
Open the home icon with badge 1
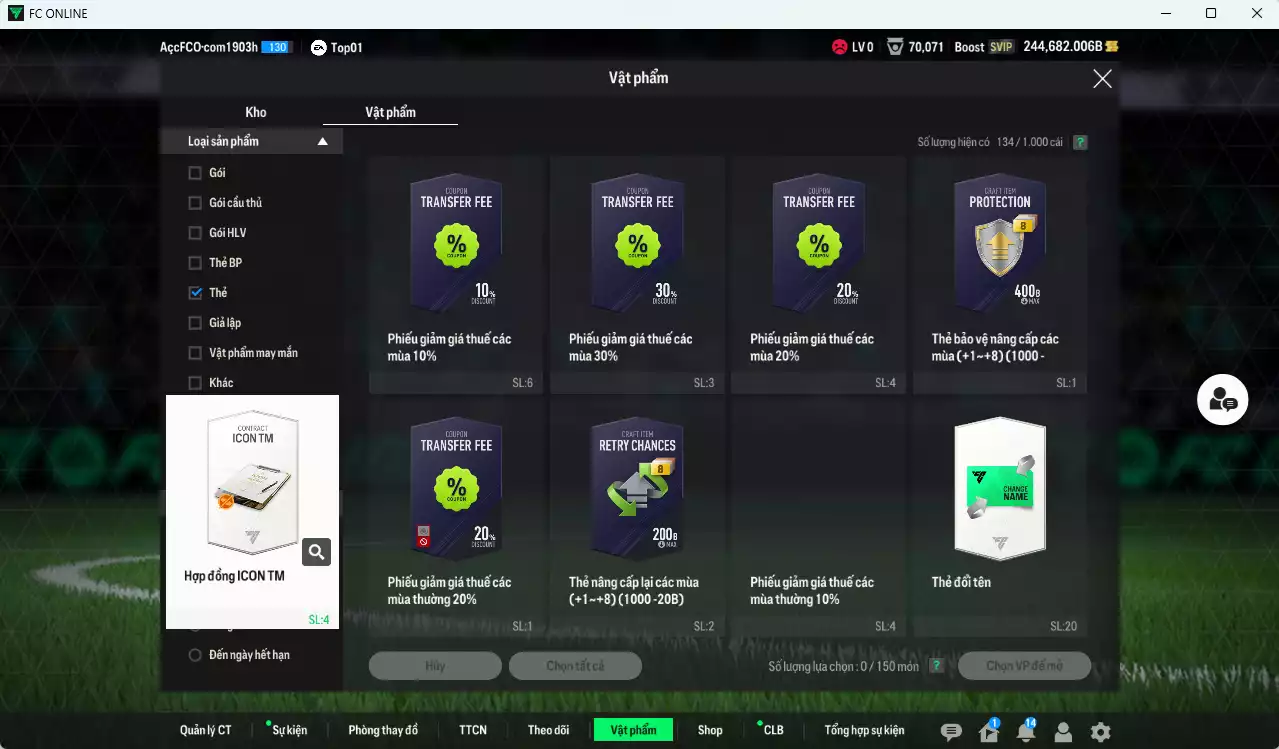pos(989,731)
